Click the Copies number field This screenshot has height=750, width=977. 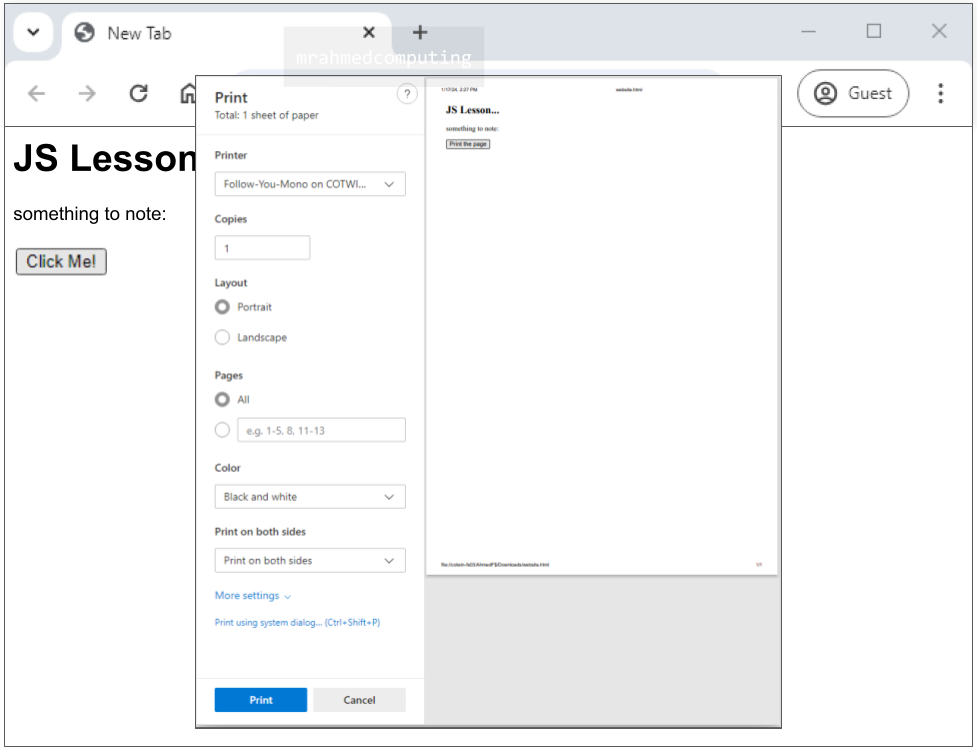tap(262, 248)
